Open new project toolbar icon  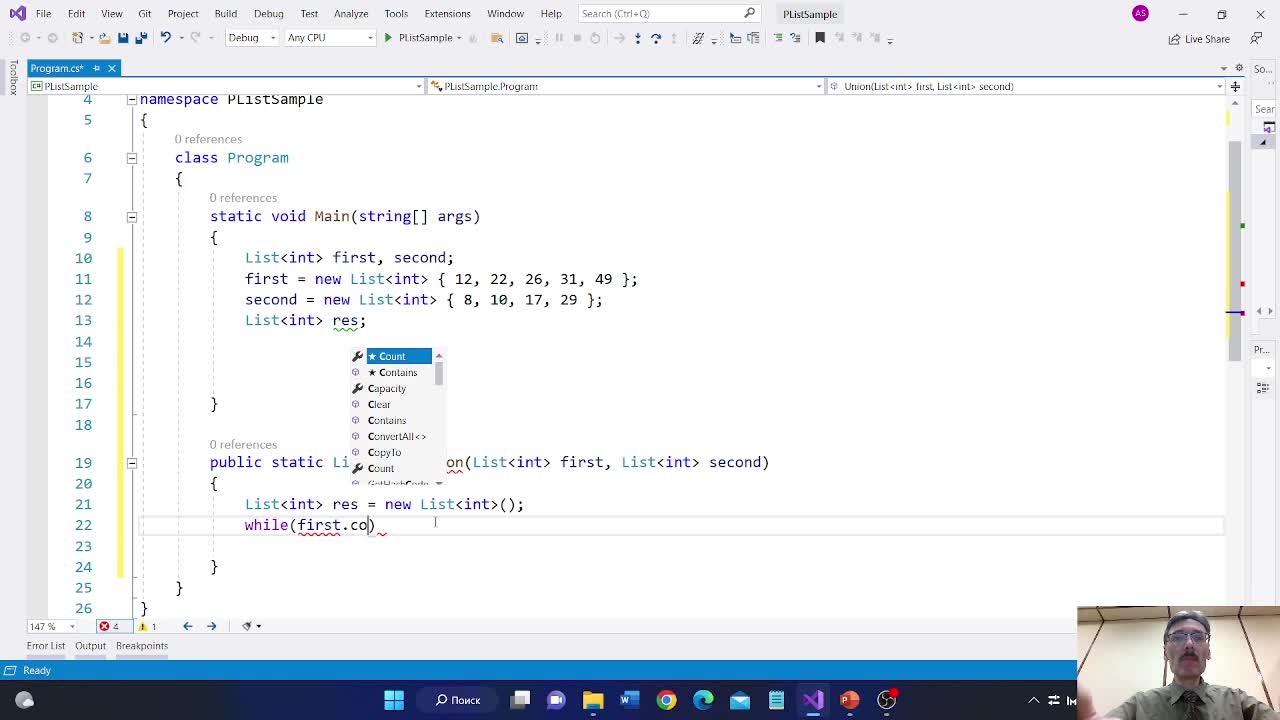tap(79, 38)
